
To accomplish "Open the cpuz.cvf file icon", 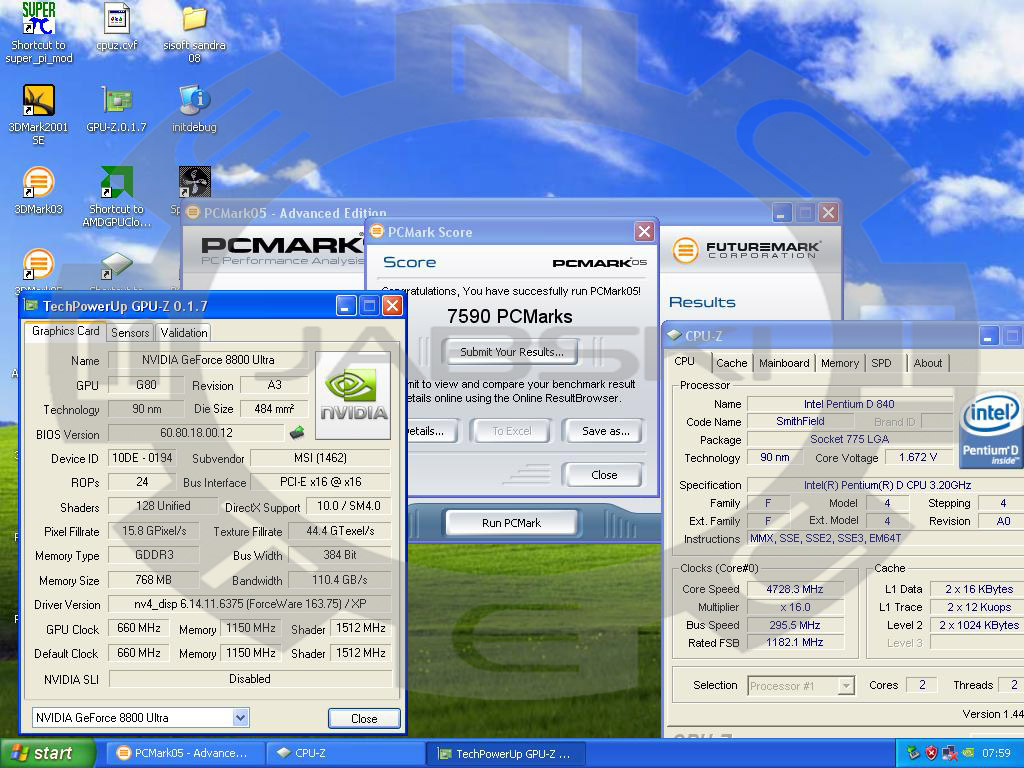I will pos(116,18).
